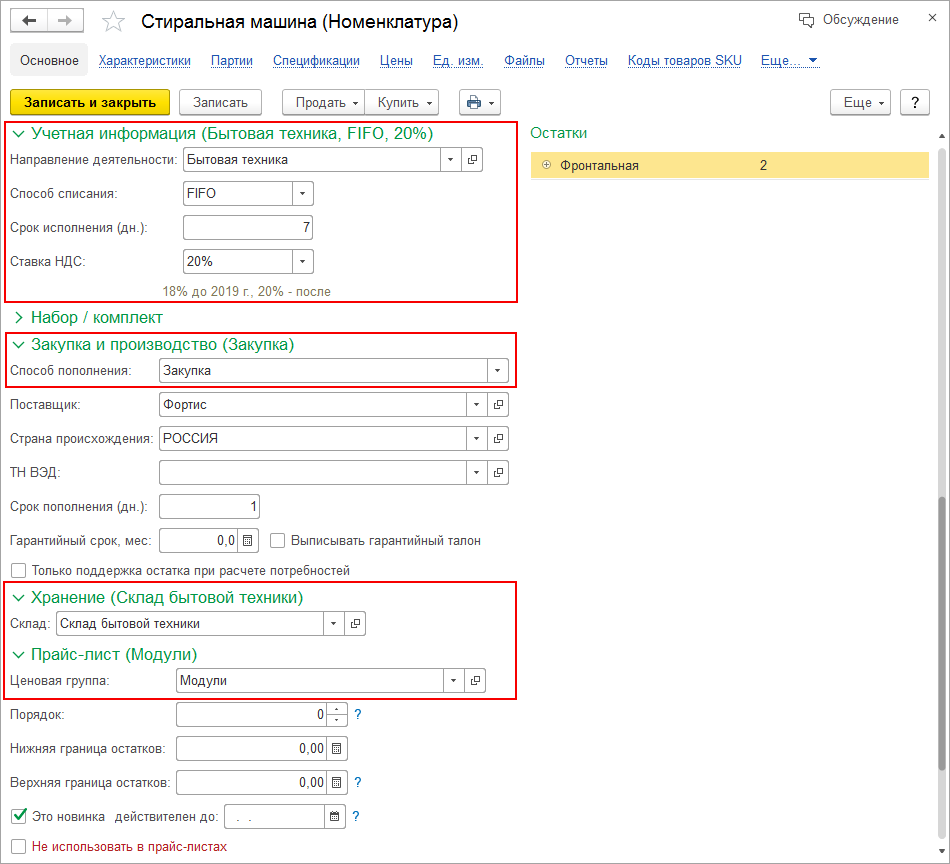Go back with the left arrow button
The height and width of the screenshot is (864, 950).
pyautogui.click(x=28, y=21)
